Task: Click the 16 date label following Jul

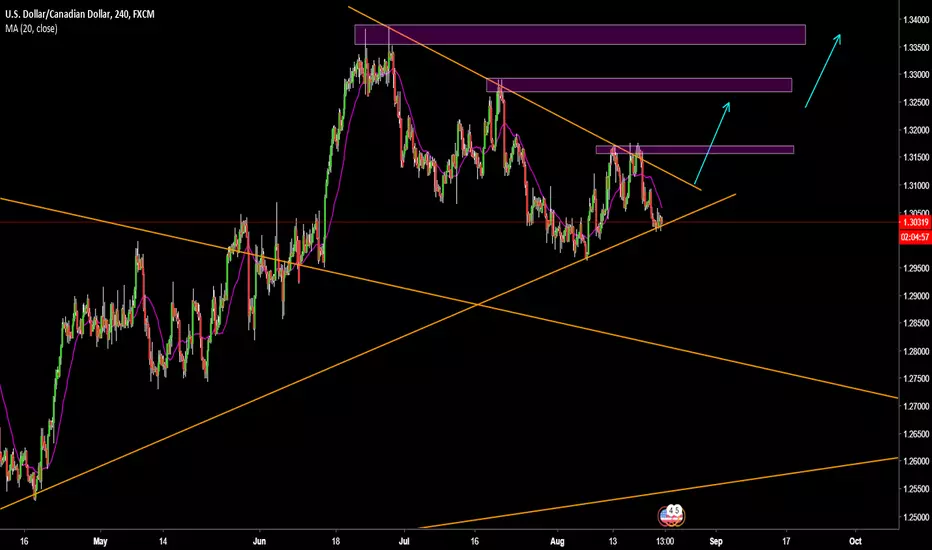Action: point(474,542)
